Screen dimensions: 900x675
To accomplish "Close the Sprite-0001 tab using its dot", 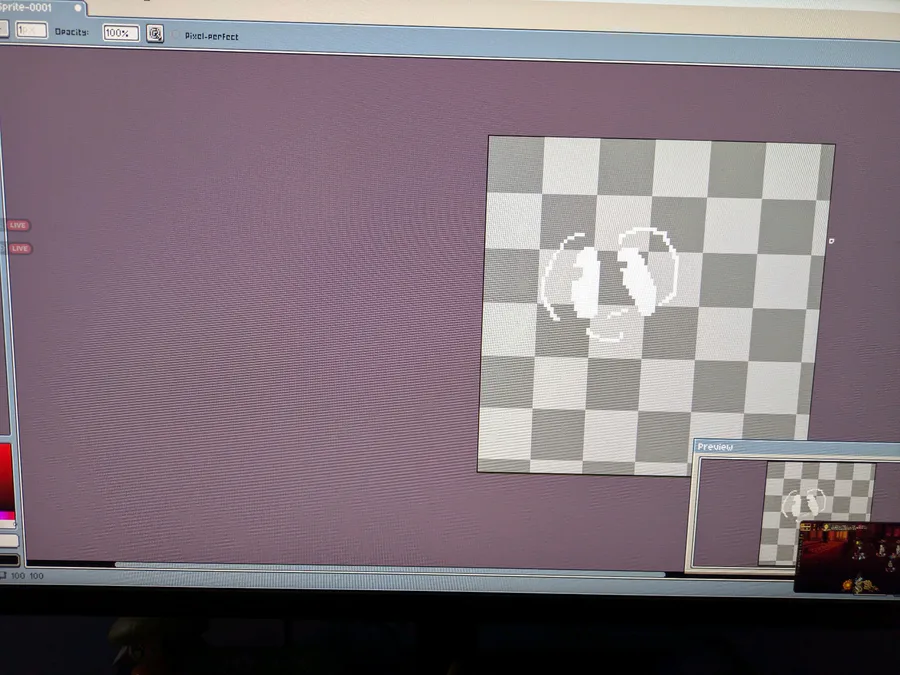I will coord(78,7).
